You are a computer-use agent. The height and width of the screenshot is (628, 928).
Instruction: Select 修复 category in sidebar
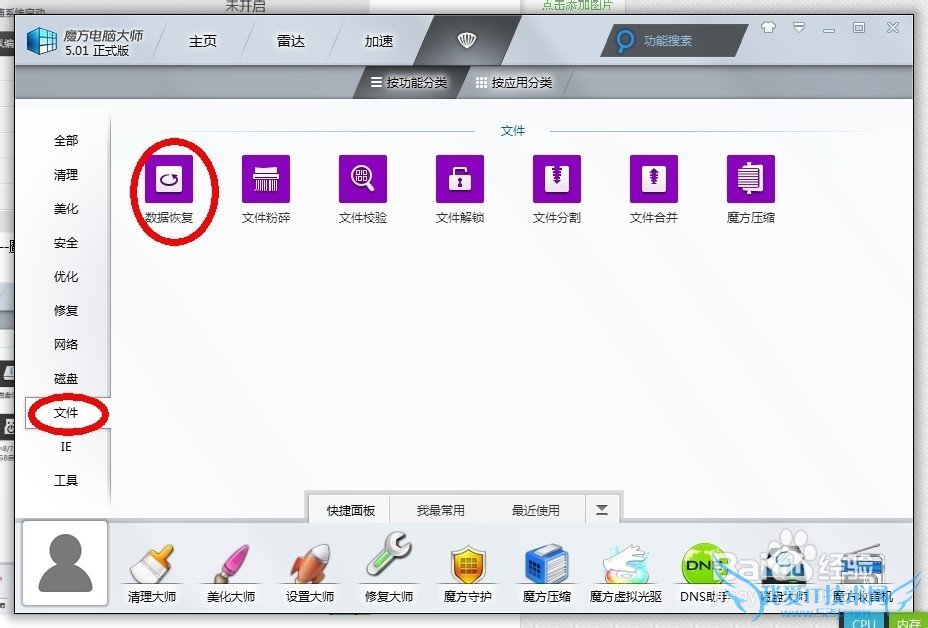point(66,311)
